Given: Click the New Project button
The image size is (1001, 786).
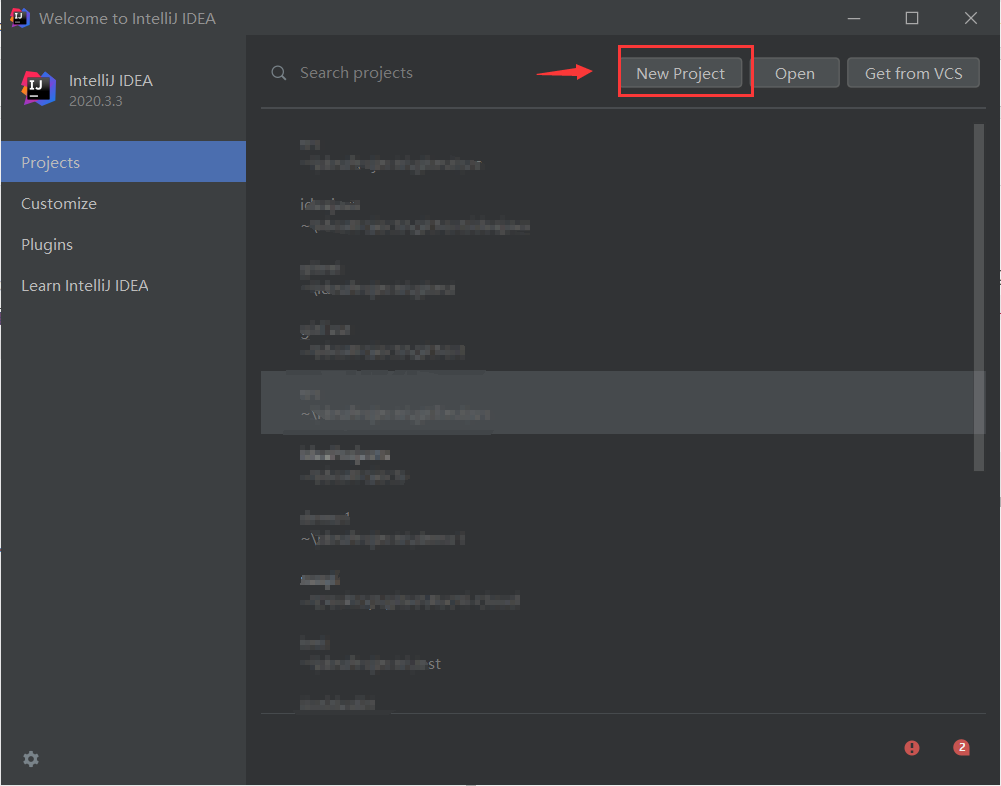Looking at the screenshot, I should pyautogui.click(x=681, y=73).
